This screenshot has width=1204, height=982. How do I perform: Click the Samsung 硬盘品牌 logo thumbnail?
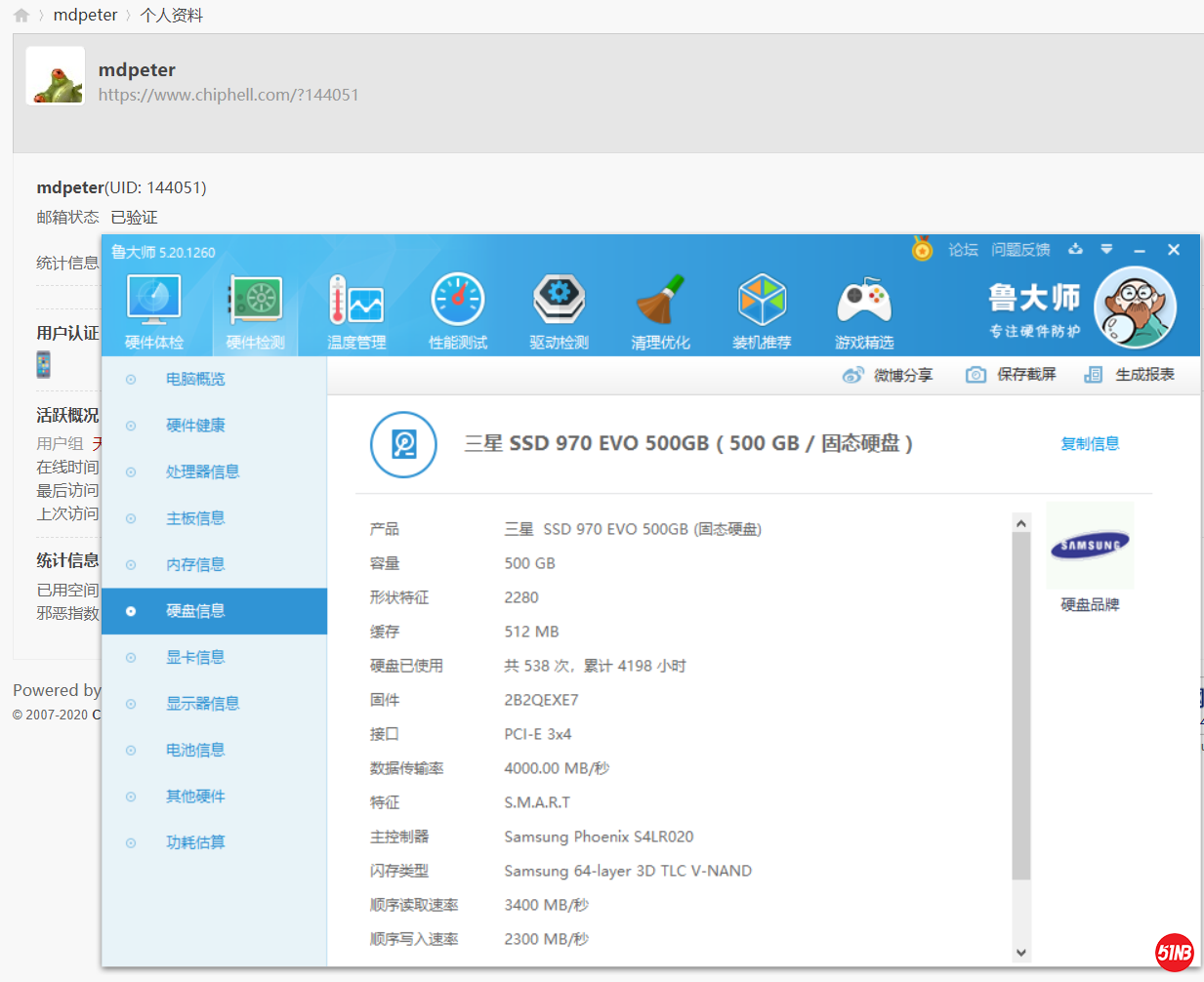click(1090, 546)
